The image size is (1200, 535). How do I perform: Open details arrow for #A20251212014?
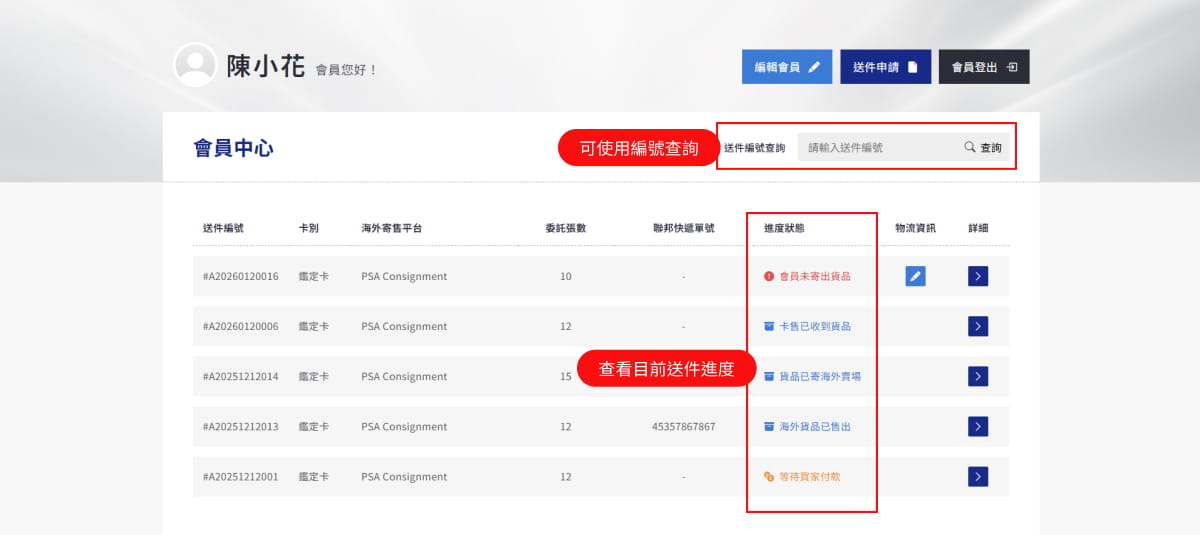(978, 376)
